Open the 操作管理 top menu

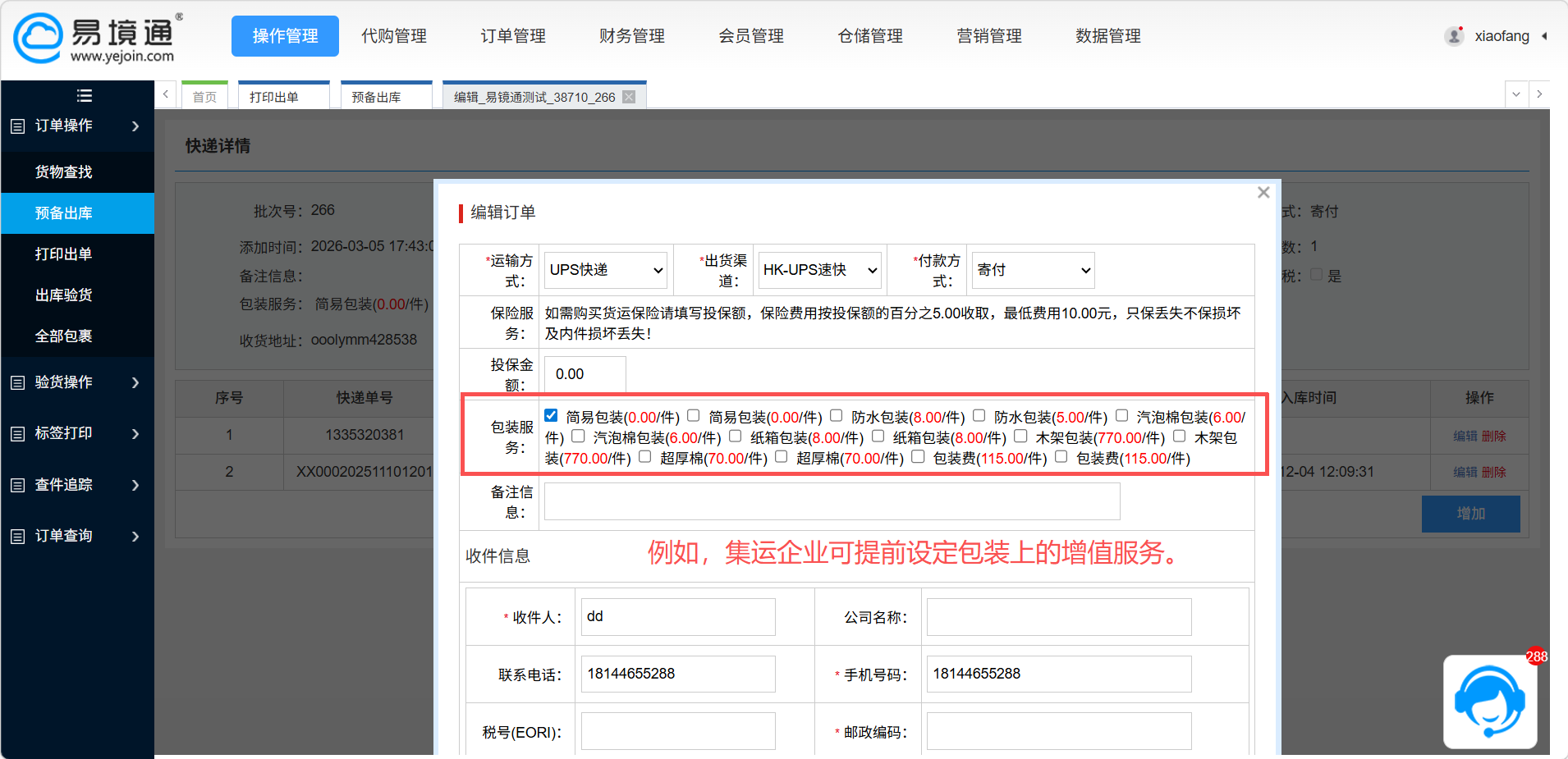[x=285, y=36]
